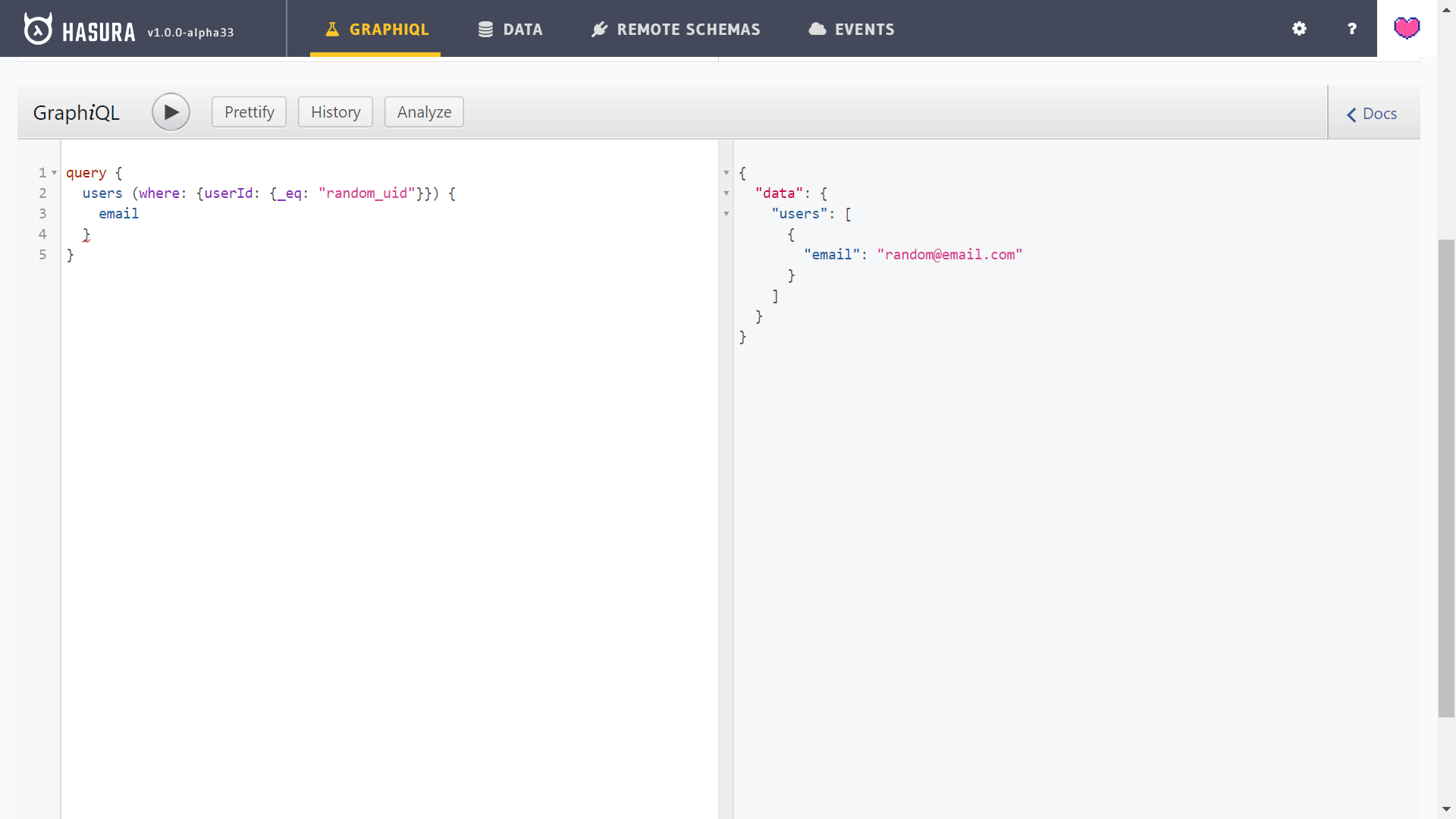Image resolution: width=1456 pixels, height=819 pixels.
Task: Collapse the "data" object in the response
Action: click(x=726, y=193)
